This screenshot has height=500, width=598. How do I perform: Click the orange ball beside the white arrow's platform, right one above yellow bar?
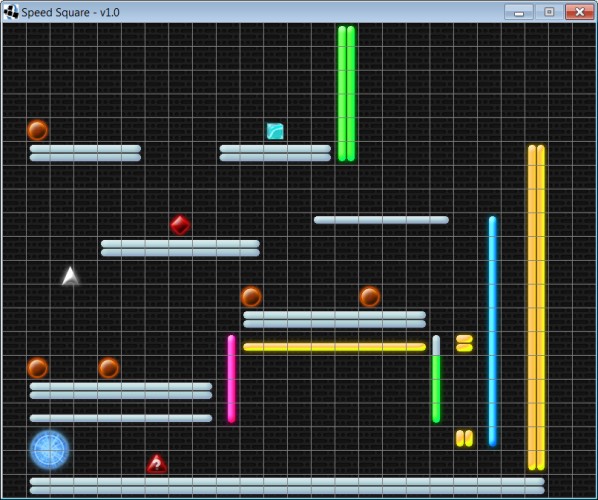pyautogui.click(x=370, y=297)
